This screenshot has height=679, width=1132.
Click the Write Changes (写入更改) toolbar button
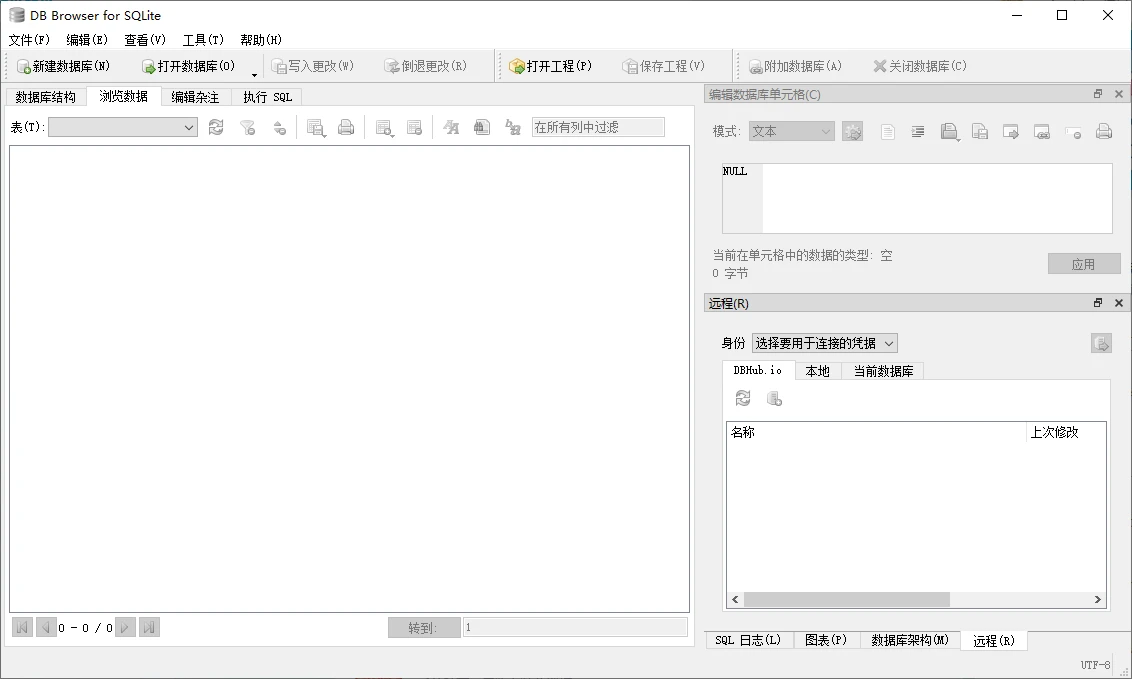313,66
